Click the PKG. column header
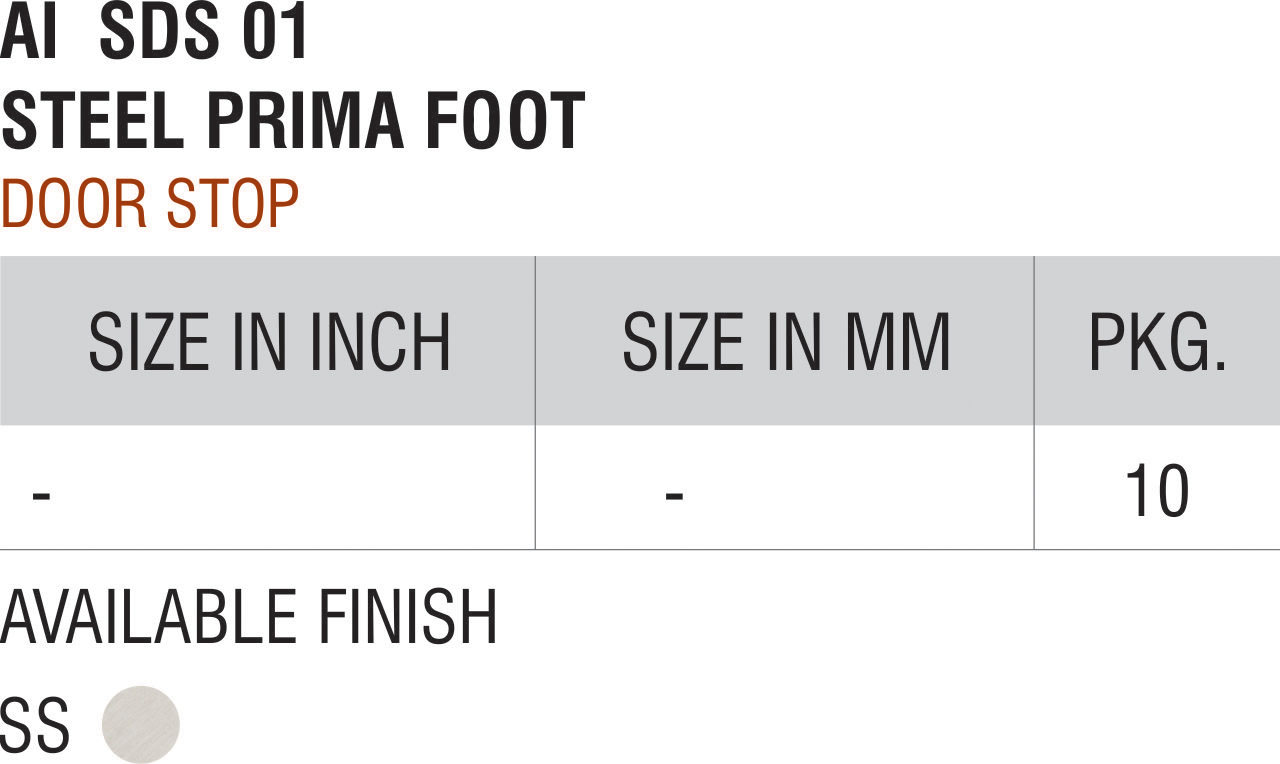 (1157, 343)
